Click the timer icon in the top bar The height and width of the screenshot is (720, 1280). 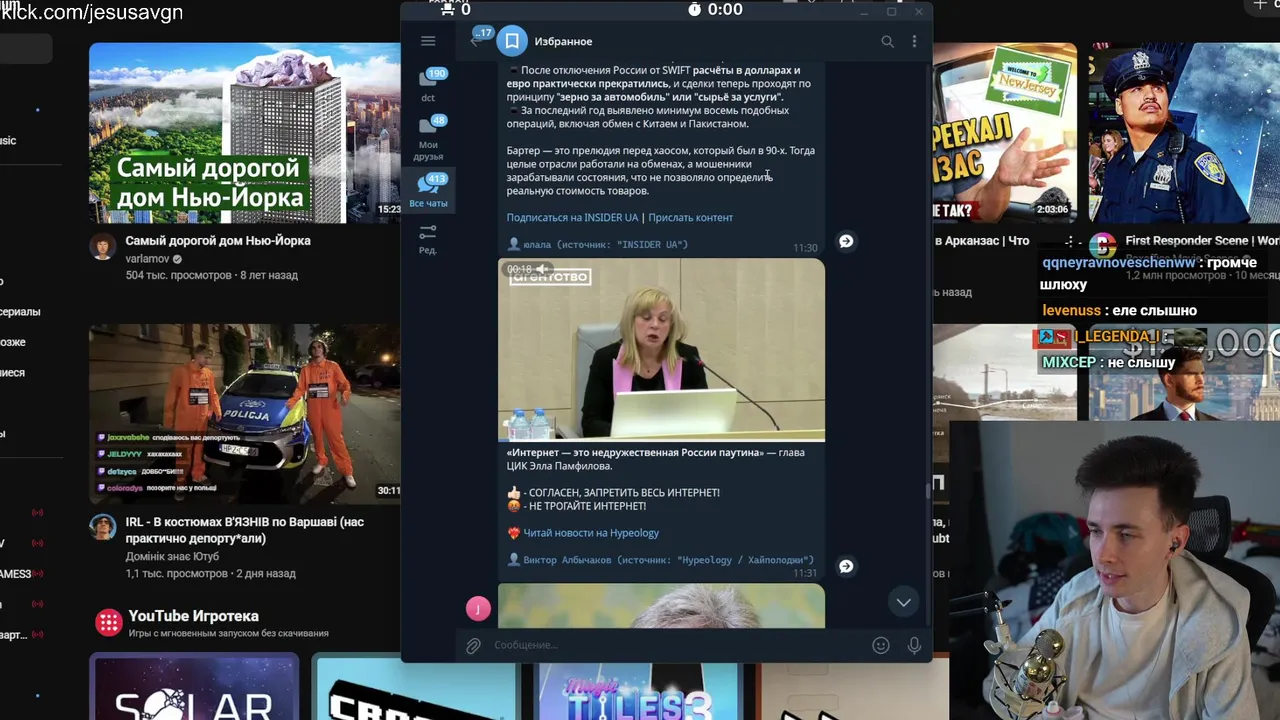(x=695, y=10)
